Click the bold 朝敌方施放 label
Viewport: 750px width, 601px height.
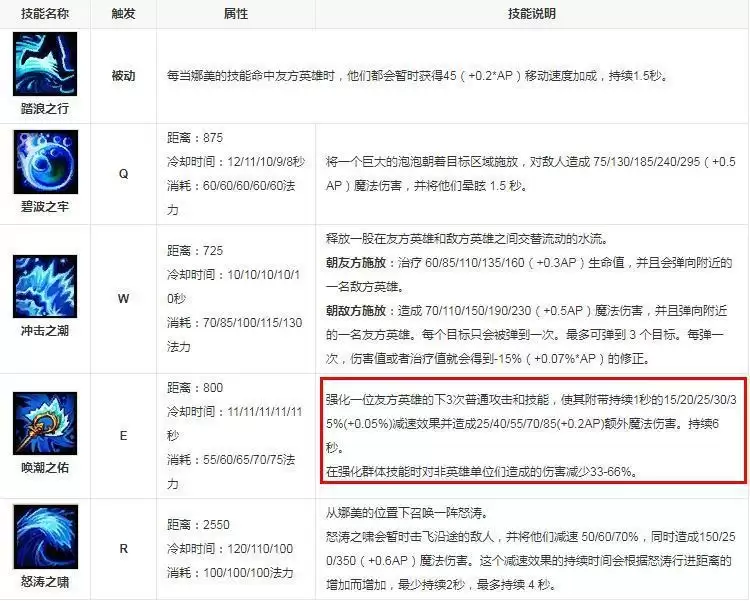(x=356, y=311)
